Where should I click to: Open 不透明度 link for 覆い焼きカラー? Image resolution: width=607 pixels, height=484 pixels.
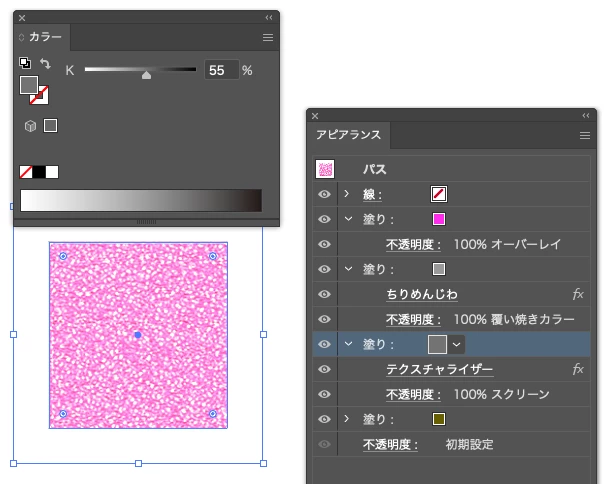point(413,320)
